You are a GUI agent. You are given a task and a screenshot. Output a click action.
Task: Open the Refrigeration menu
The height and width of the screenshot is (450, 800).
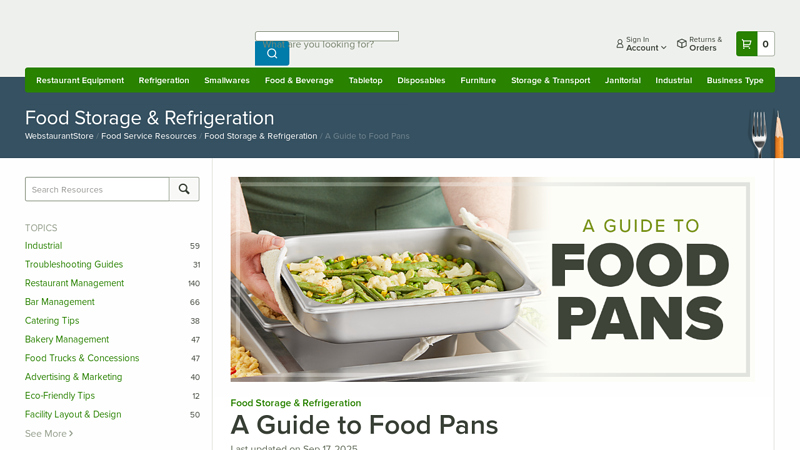tap(164, 80)
